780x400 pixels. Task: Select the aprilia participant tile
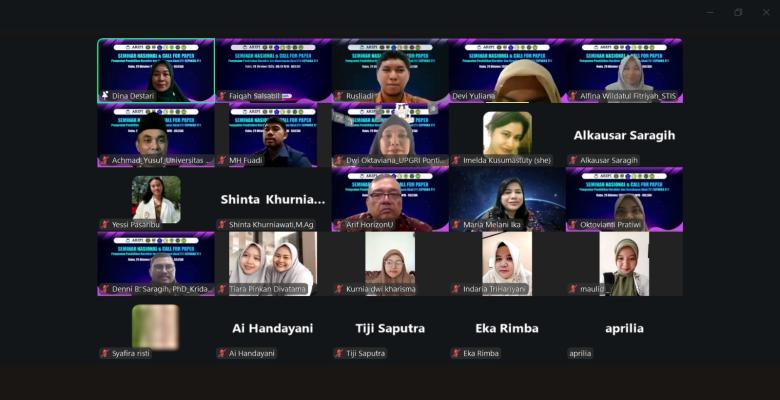pos(624,328)
